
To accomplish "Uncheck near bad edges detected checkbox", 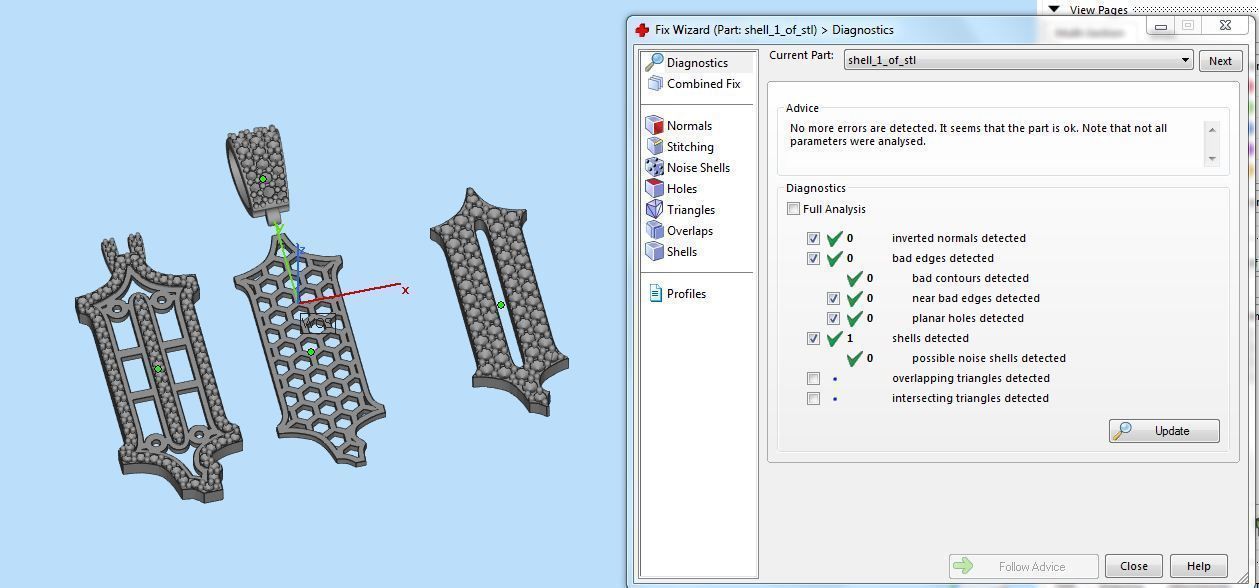I will [x=833, y=298].
